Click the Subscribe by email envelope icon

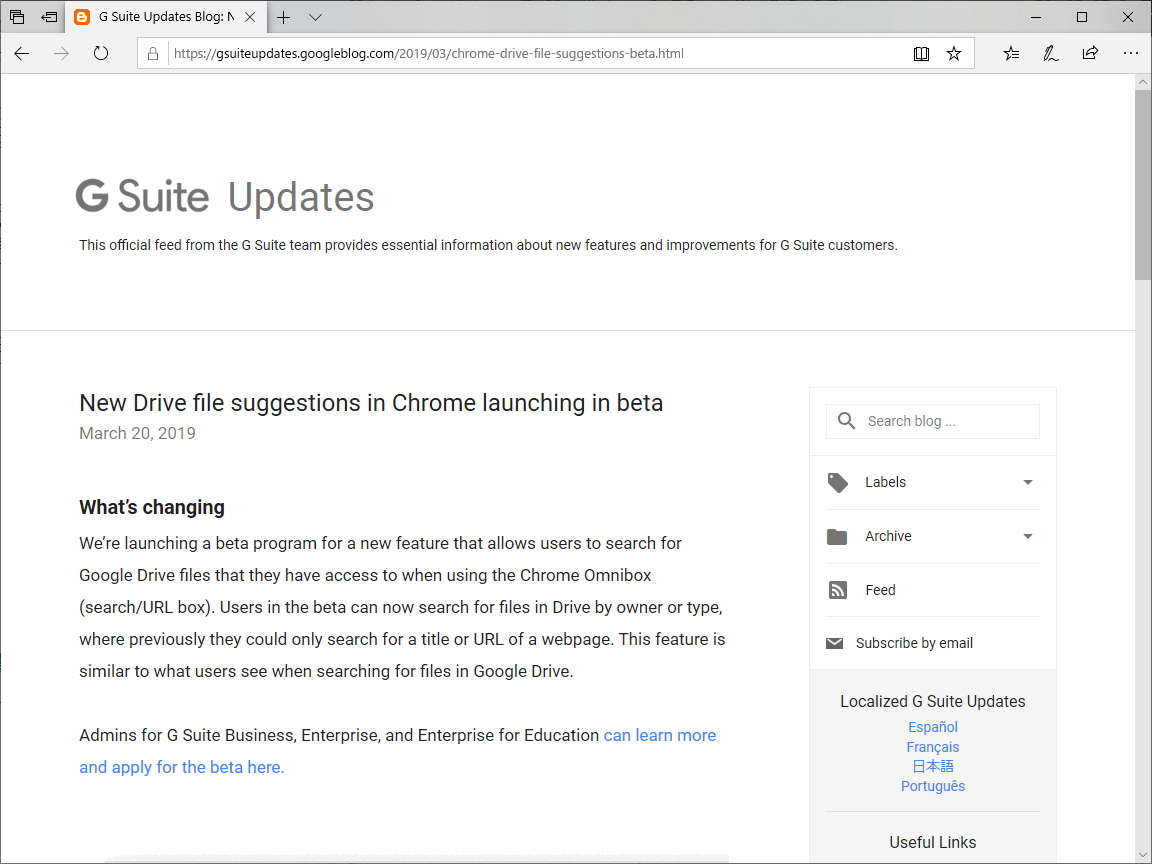click(835, 642)
